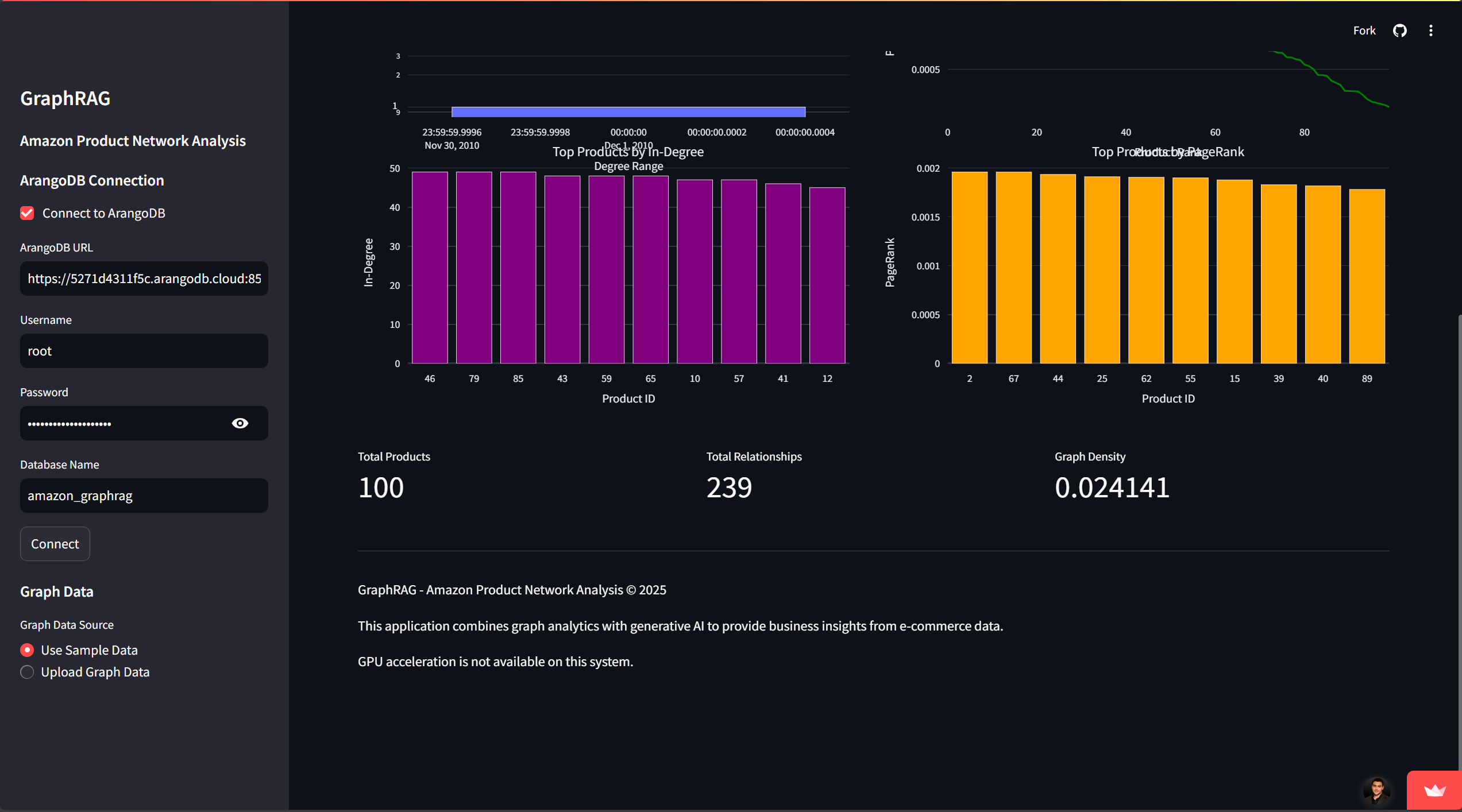Open the creator profile avatar
This screenshot has width=1462, height=812.
pyautogui.click(x=1376, y=791)
